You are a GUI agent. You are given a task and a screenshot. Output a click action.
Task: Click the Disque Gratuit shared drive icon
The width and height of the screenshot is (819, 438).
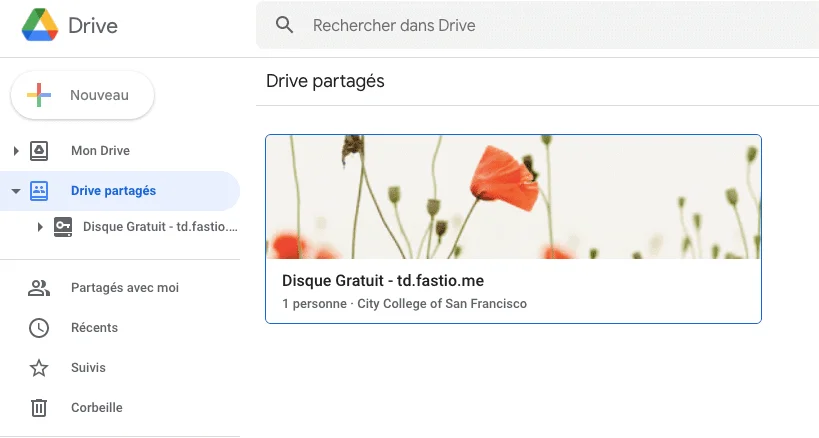(x=63, y=227)
